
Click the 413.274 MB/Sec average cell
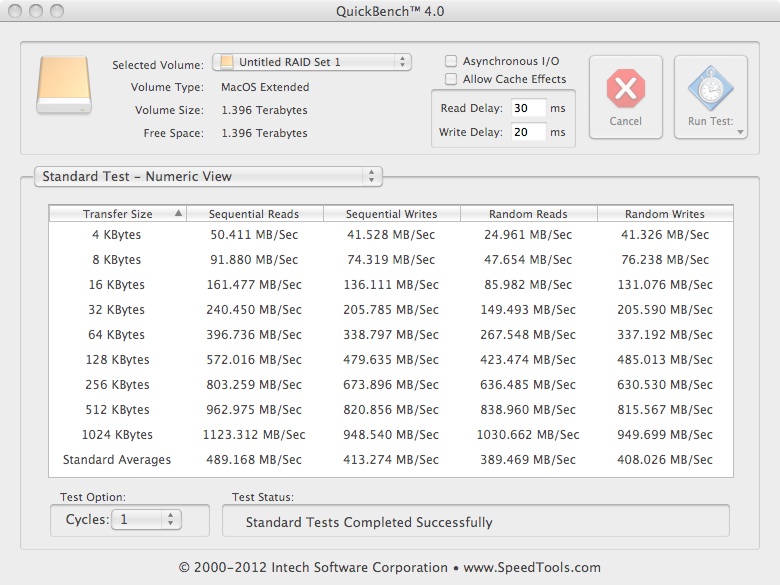click(x=391, y=460)
